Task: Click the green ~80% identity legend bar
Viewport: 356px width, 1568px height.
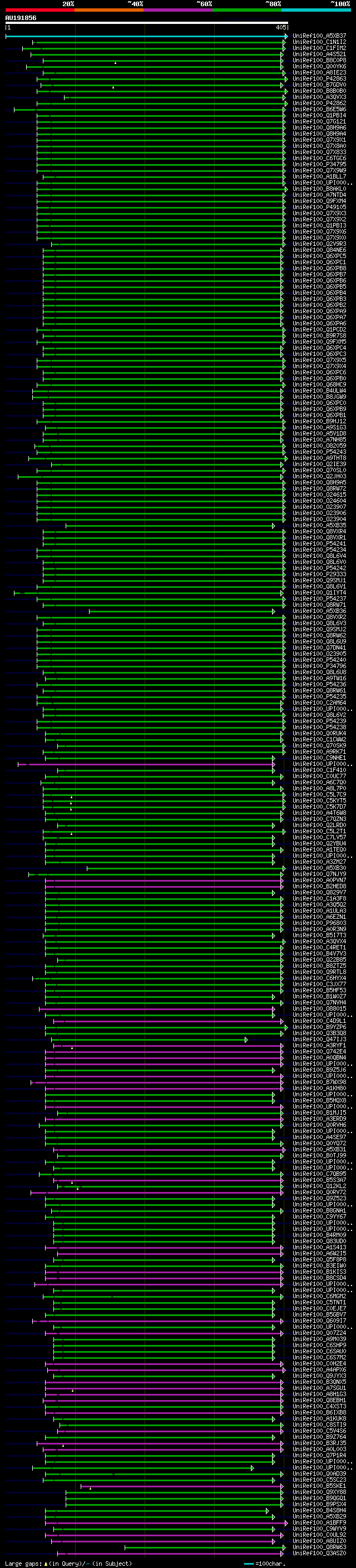Action: coord(247,10)
